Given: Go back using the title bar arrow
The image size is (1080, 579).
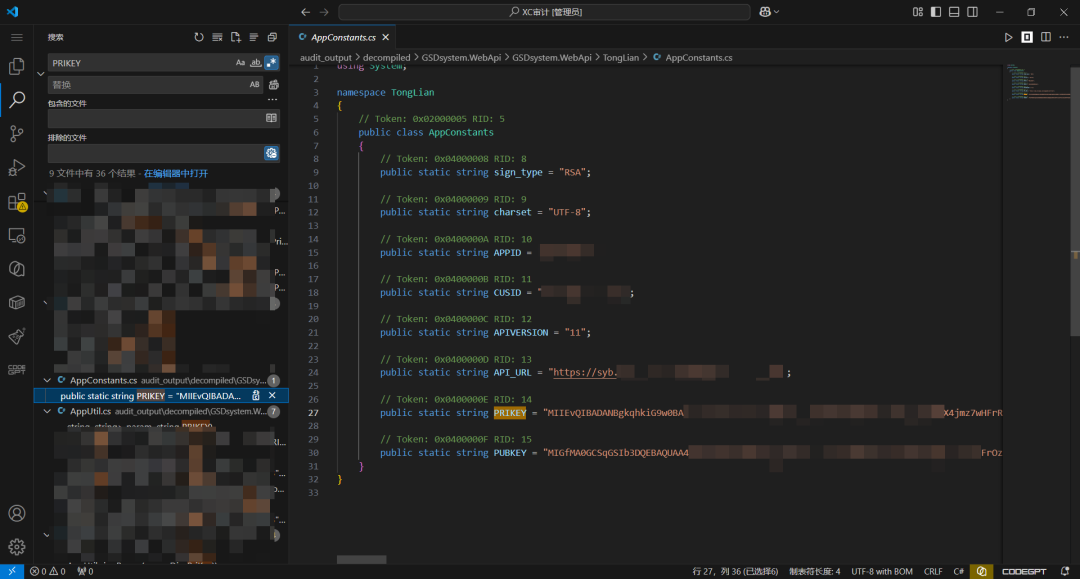Looking at the screenshot, I should coord(305,12).
